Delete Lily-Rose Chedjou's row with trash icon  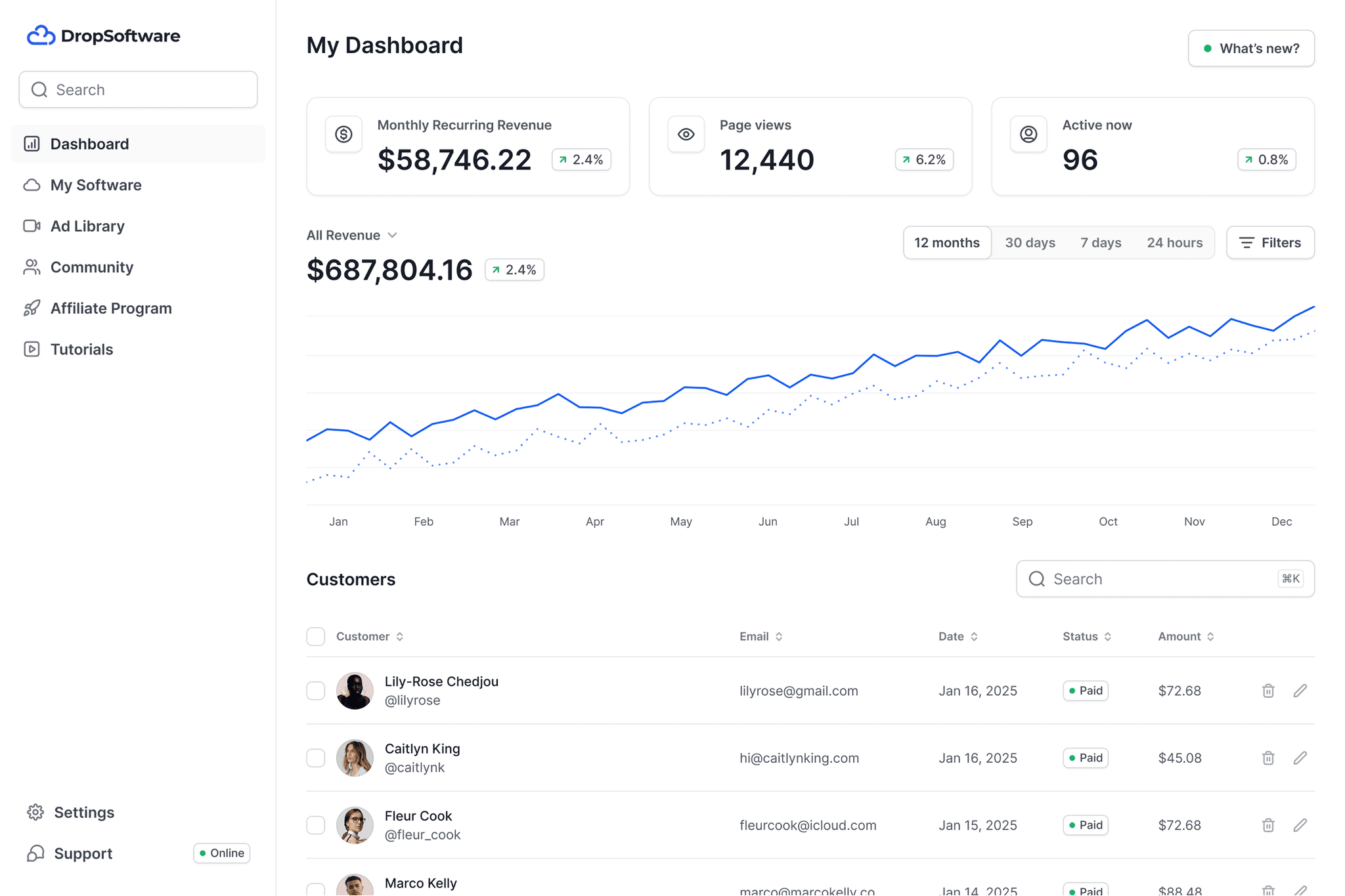click(x=1268, y=691)
